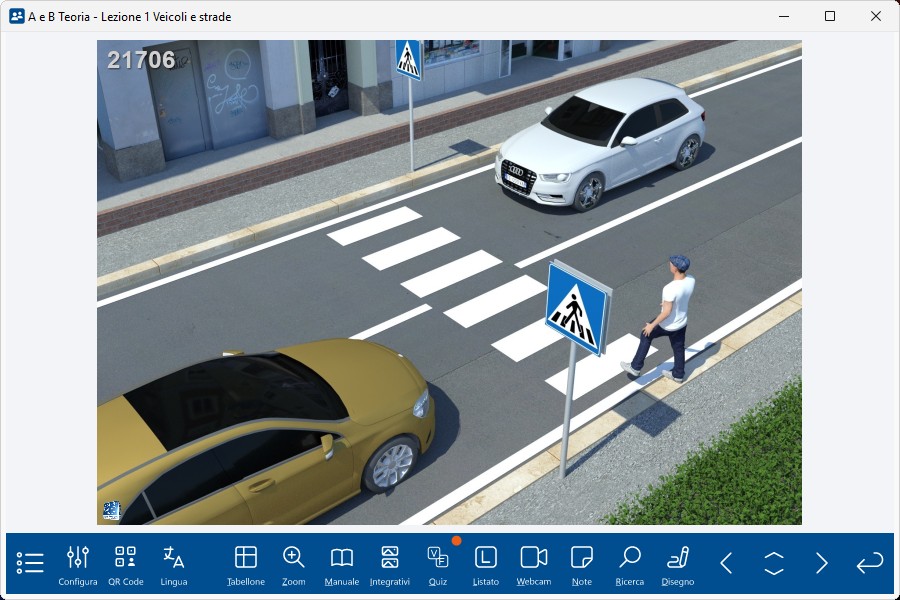
Task: Open the Listato listing
Action: [486, 565]
